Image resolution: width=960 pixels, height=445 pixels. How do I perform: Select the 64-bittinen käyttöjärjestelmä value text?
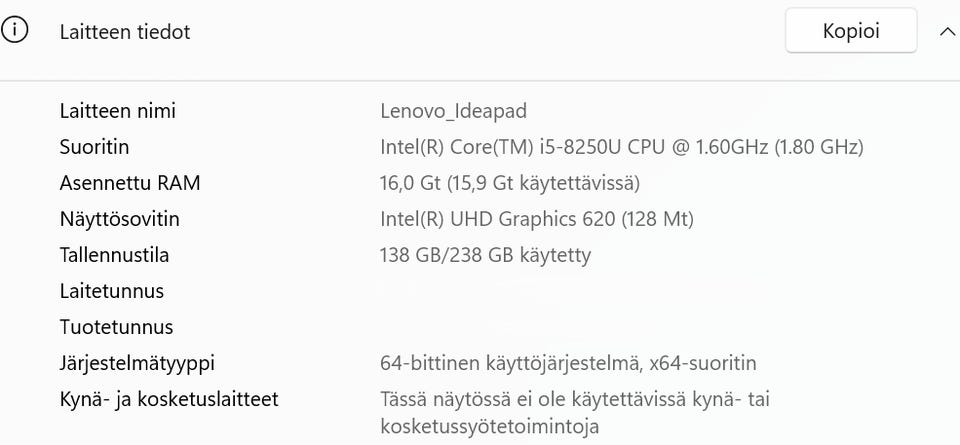tap(568, 364)
